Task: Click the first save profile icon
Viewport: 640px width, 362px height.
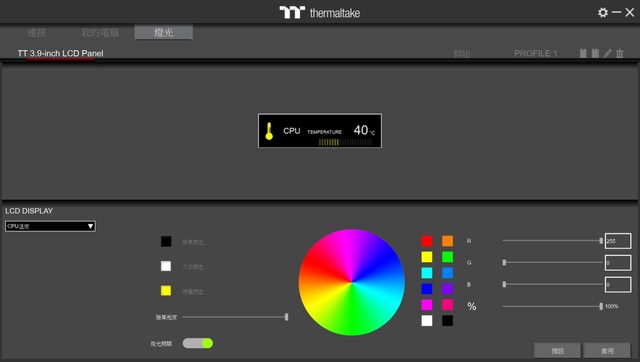Action: 583,53
